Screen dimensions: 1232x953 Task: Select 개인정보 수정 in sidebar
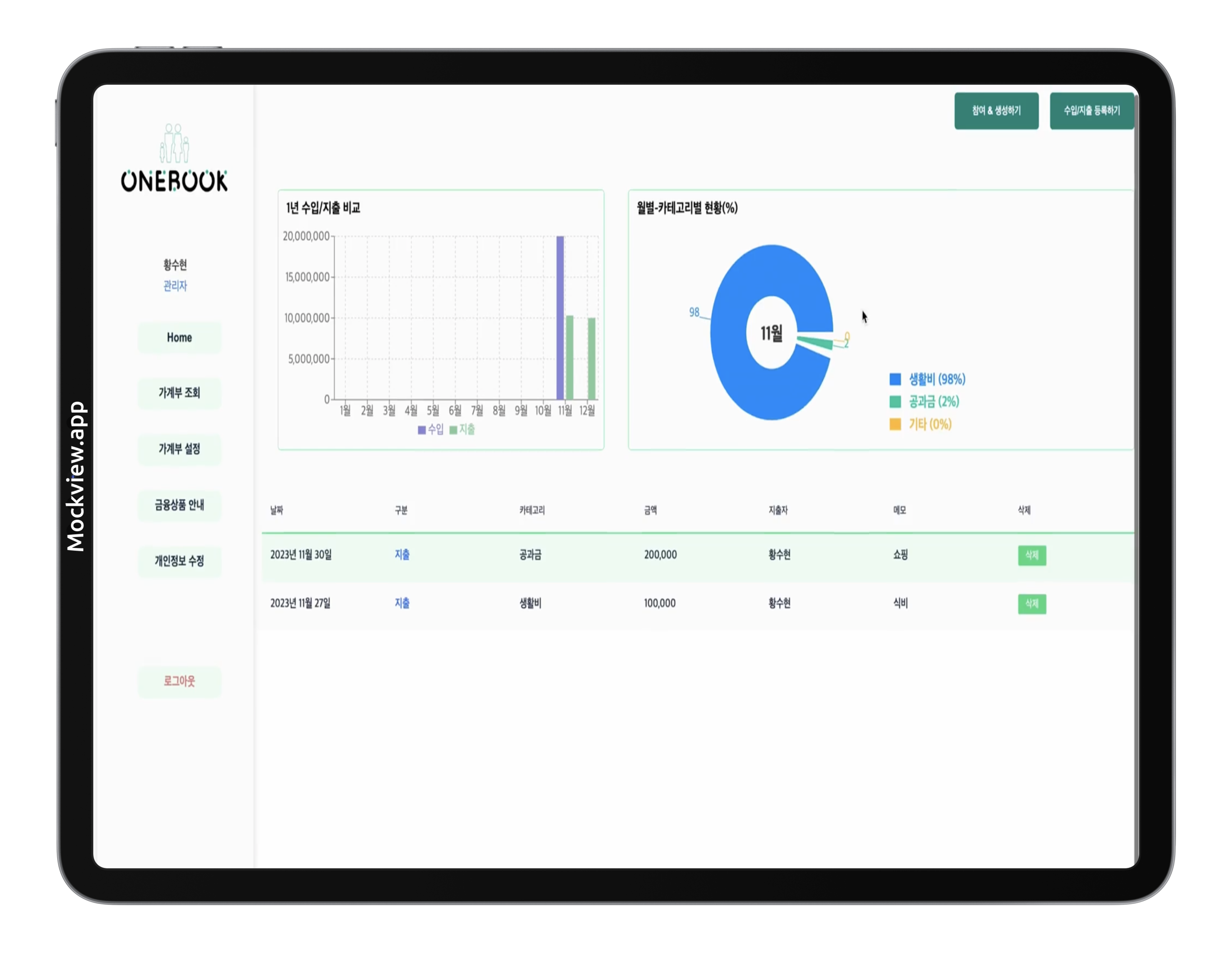[x=179, y=561]
